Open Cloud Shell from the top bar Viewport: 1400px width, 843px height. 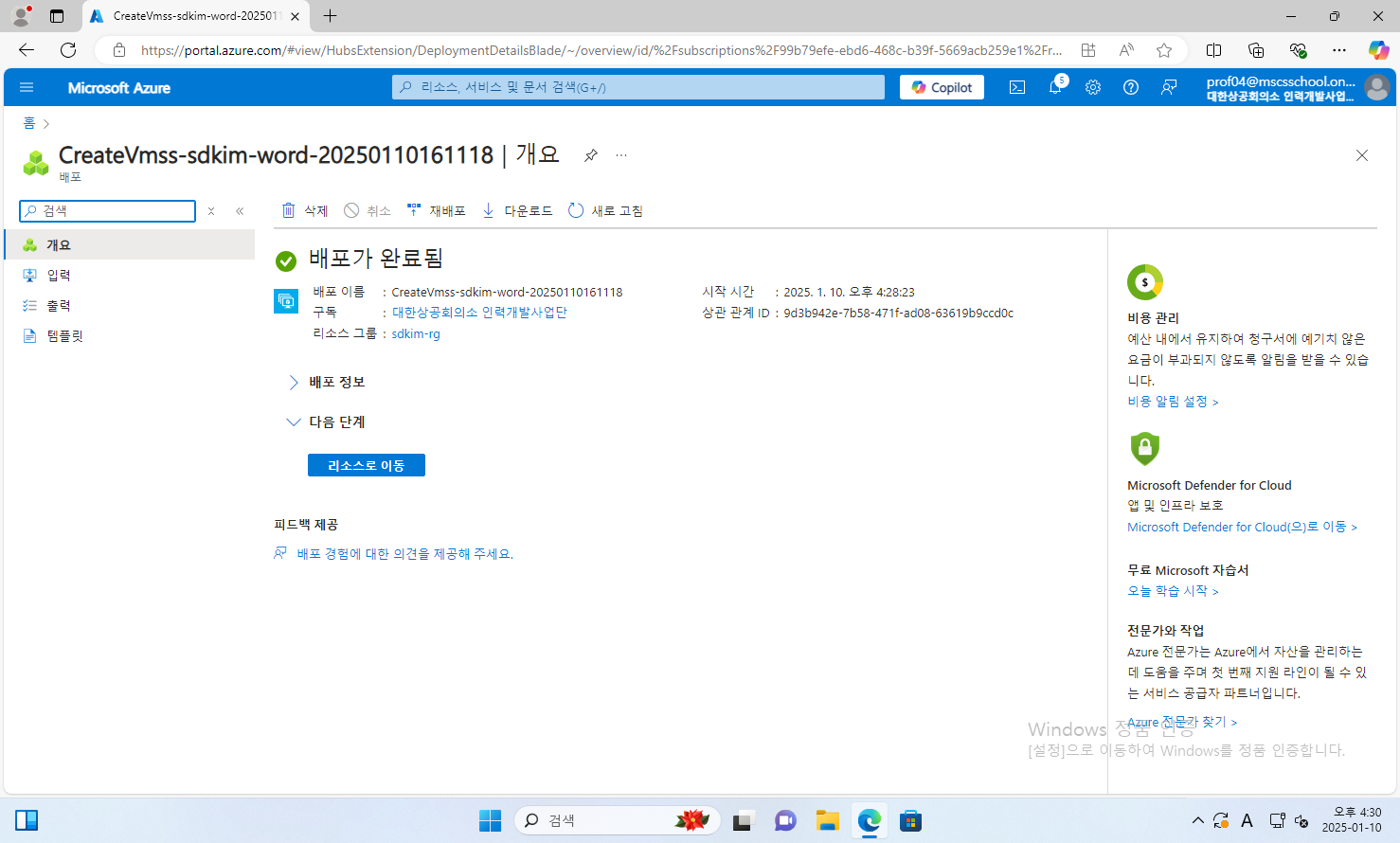pyautogui.click(x=1017, y=87)
